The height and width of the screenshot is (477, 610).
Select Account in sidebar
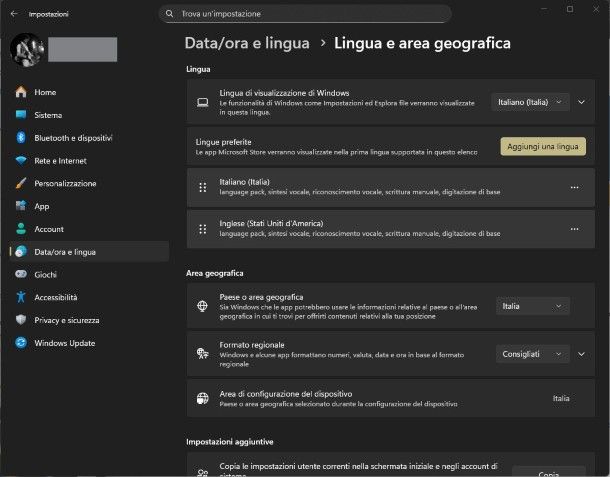[89, 229]
